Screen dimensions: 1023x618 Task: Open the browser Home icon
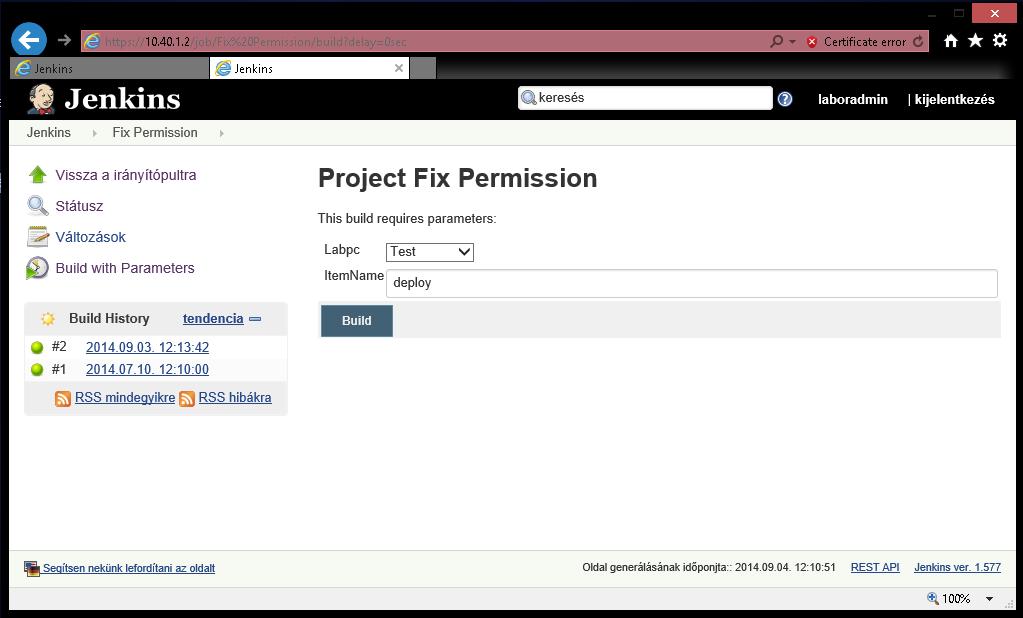click(x=951, y=41)
